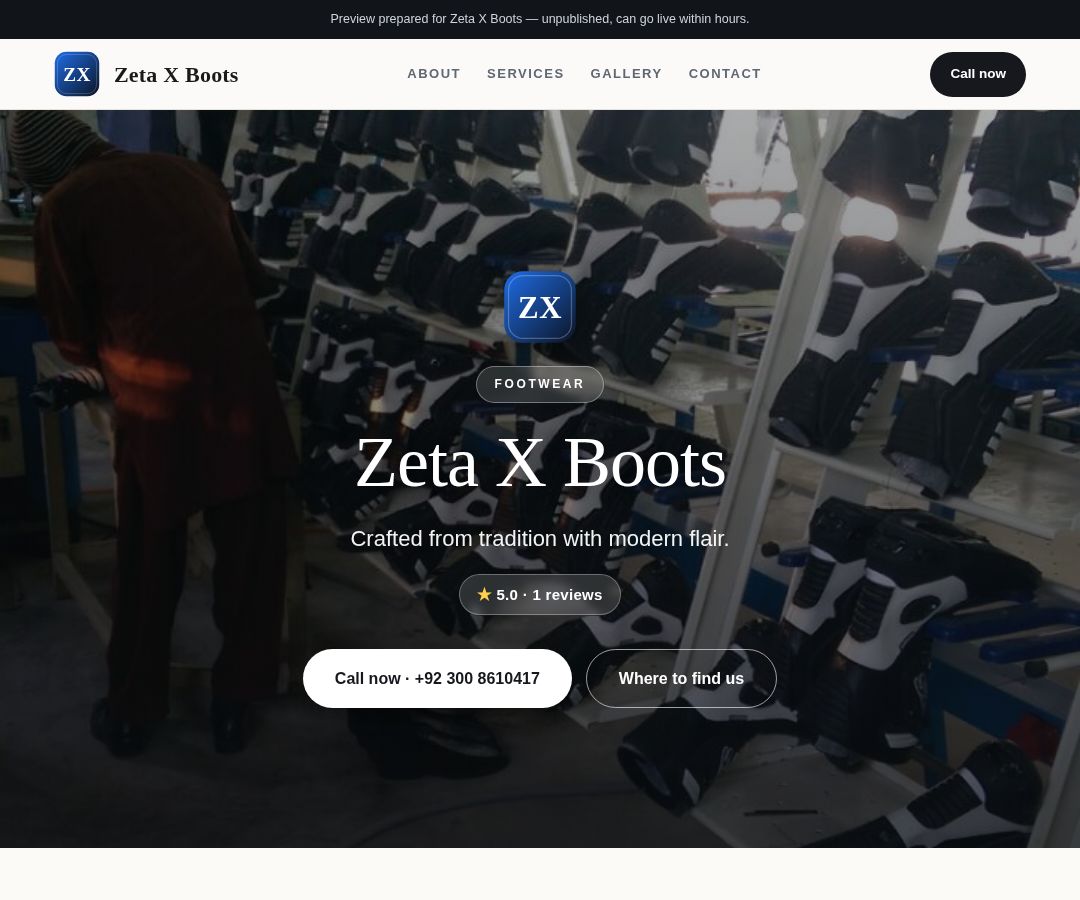1080x900 pixels.
Task: Click the header Call now button
Action: [978, 74]
